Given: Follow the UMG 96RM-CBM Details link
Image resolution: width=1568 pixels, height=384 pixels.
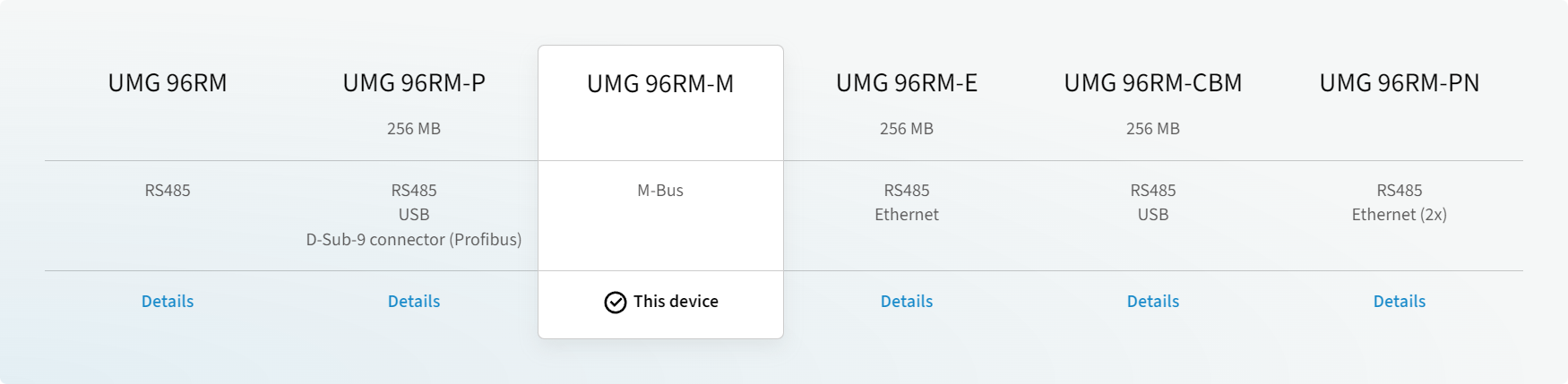Looking at the screenshot, I should [x=1153, y=302].
